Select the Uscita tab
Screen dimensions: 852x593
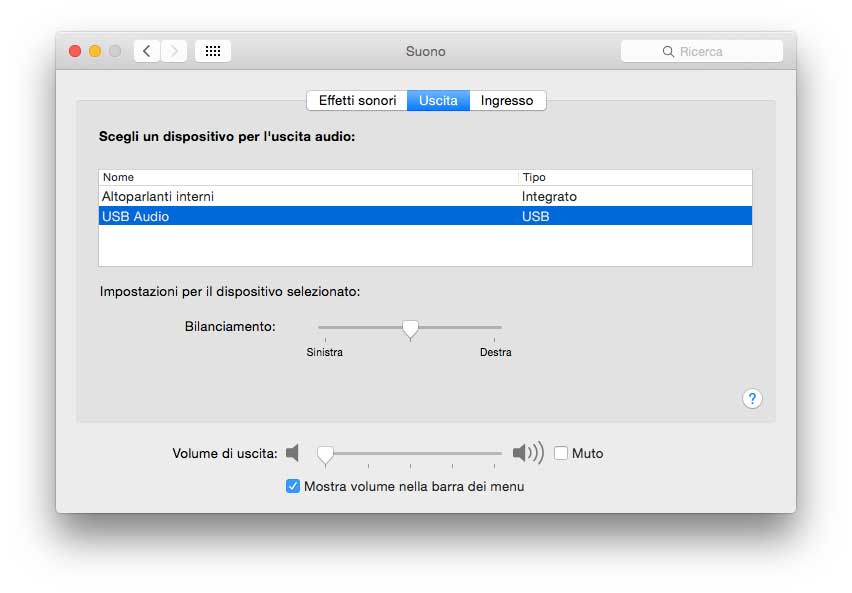coord(438,101)
